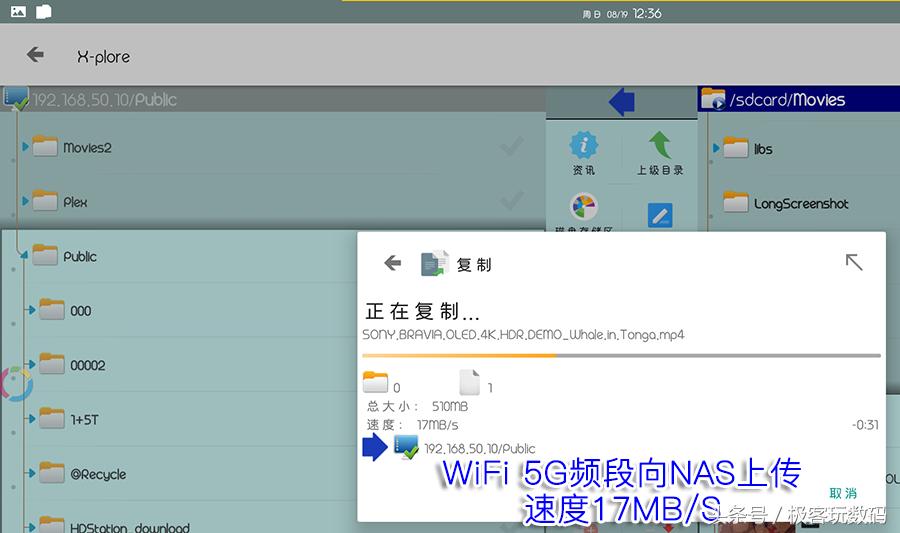Screen dimensions: 900x533
Task: Expand the 00002 folder
Action: click(x=31, y=364)
